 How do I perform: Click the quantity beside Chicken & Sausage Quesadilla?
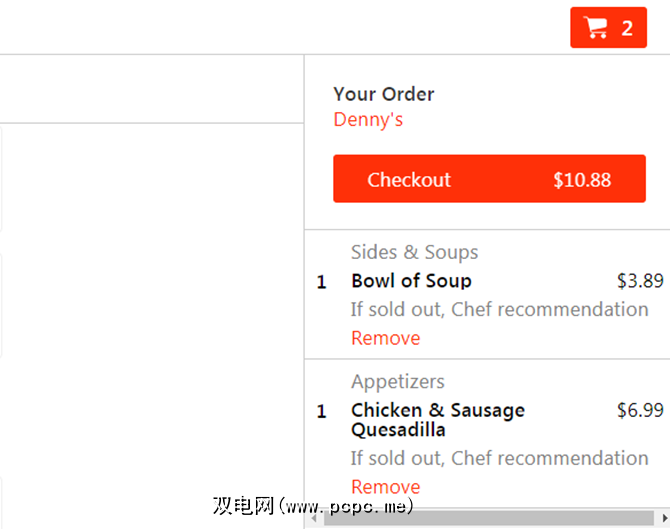[x=321, y=411]
